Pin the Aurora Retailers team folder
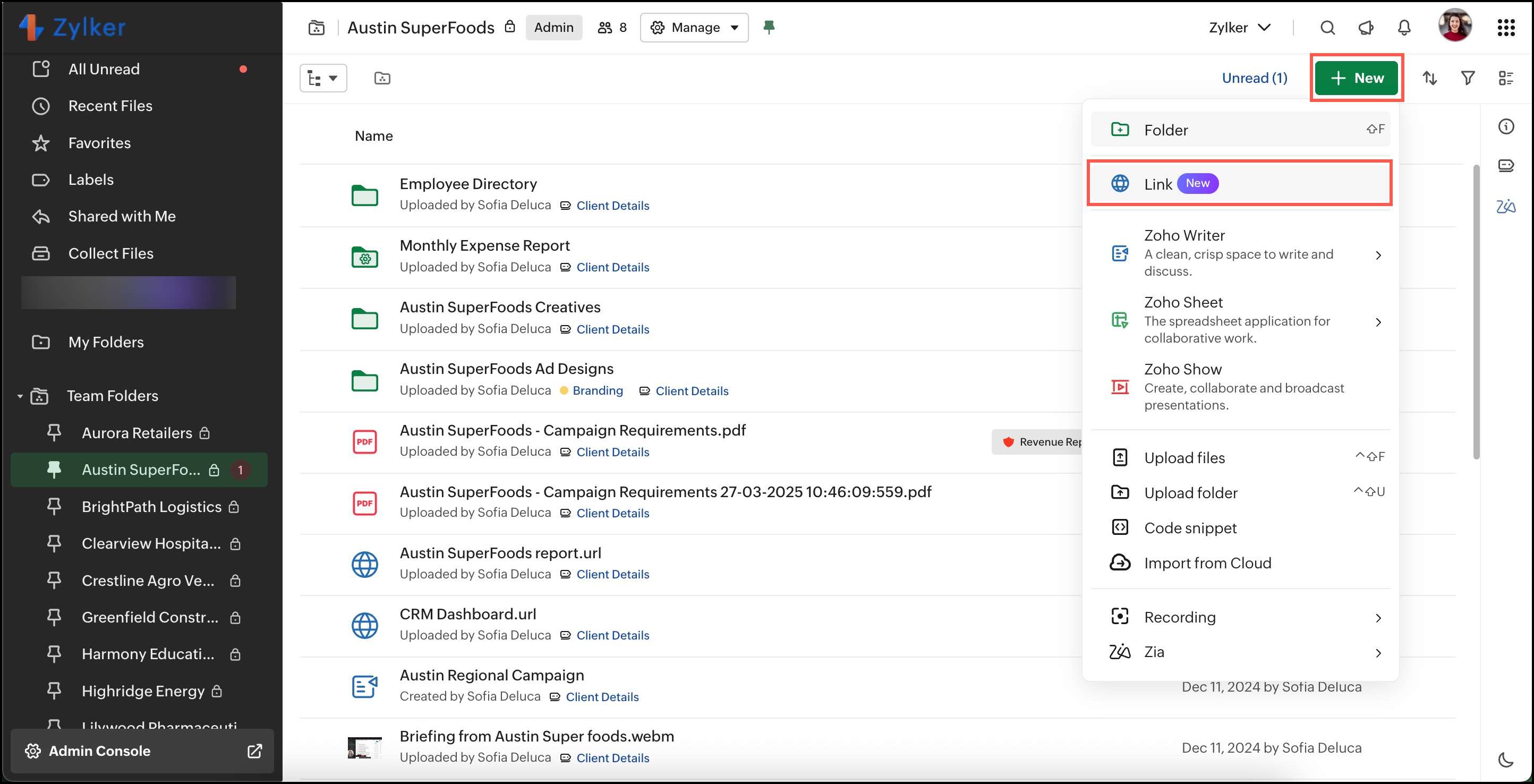 pyautogui.click(x=54, y=433)
